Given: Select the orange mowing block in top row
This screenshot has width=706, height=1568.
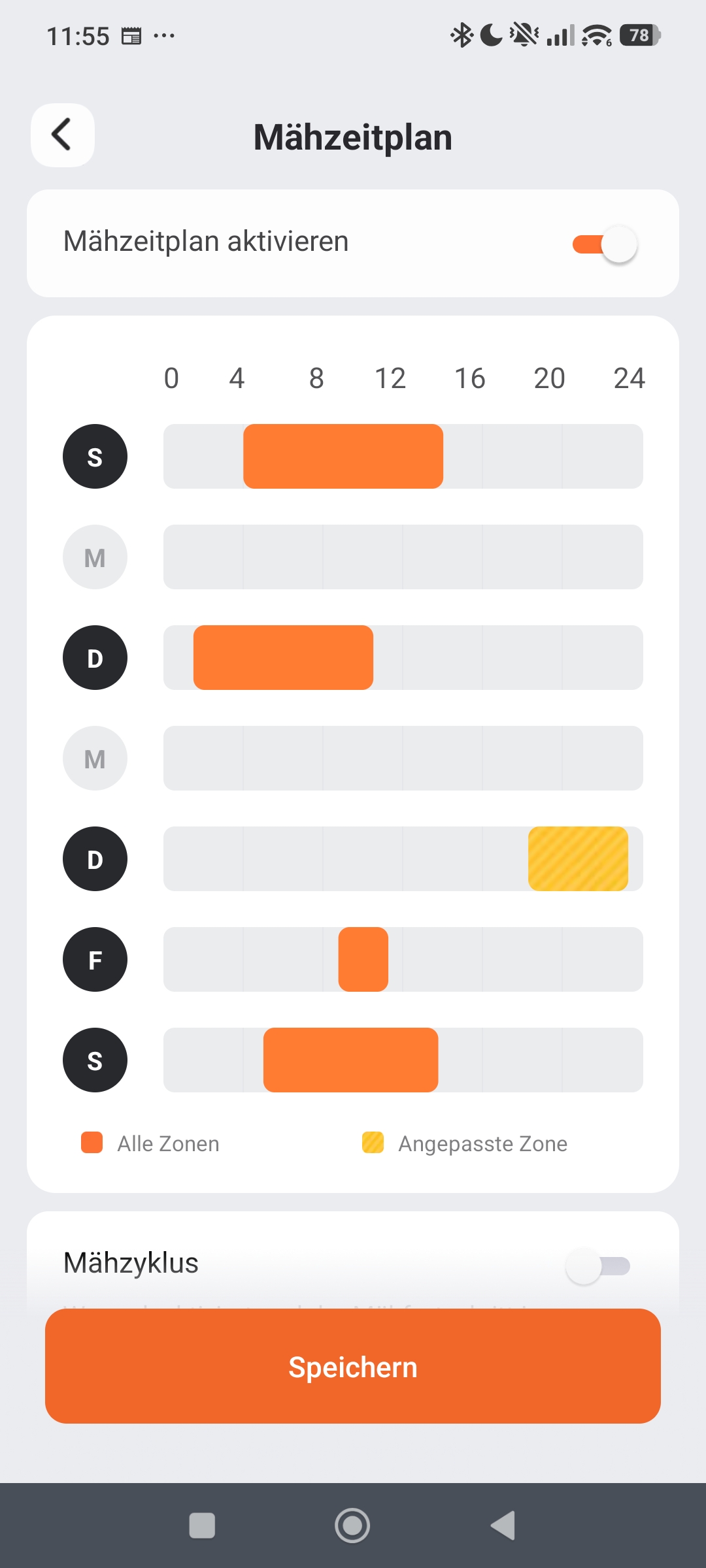Looking at the screenshot, I should click(x=343, y=457).
